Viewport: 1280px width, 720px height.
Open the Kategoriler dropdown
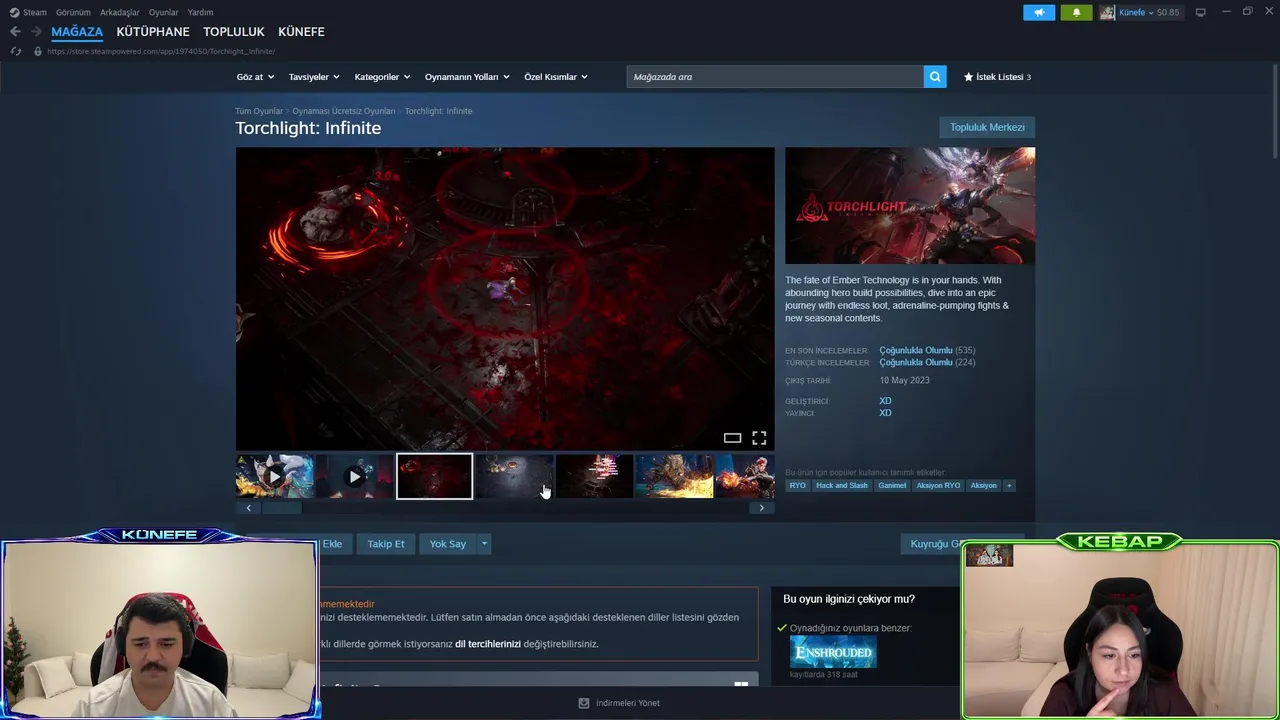point(382,77)
